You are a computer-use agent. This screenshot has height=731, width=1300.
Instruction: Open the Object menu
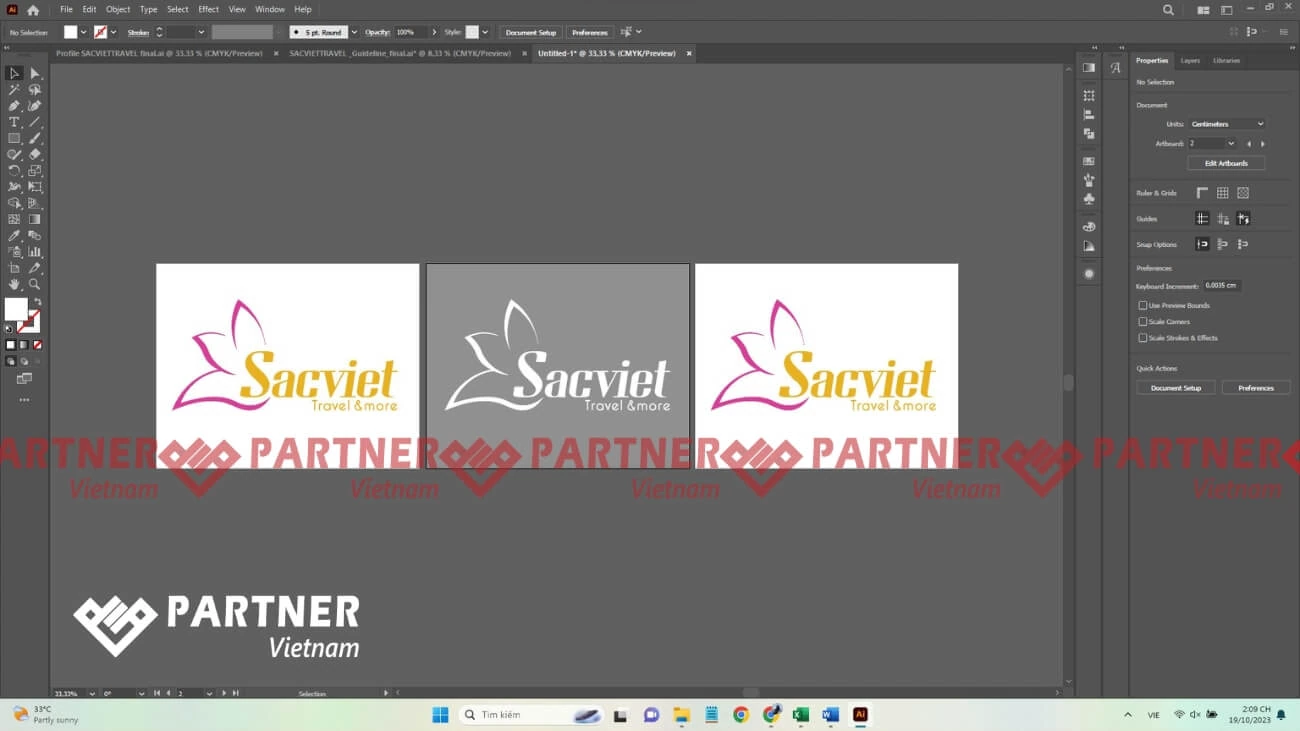coord(118,9)
